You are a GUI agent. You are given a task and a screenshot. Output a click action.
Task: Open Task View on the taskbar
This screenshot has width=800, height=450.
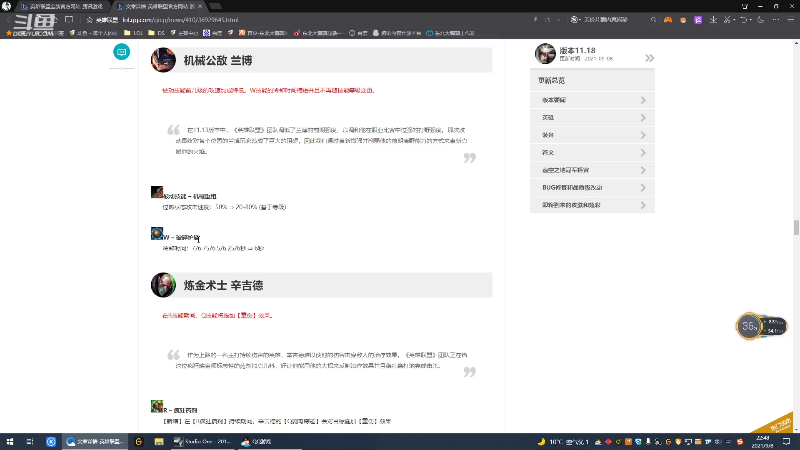[30, 441]
